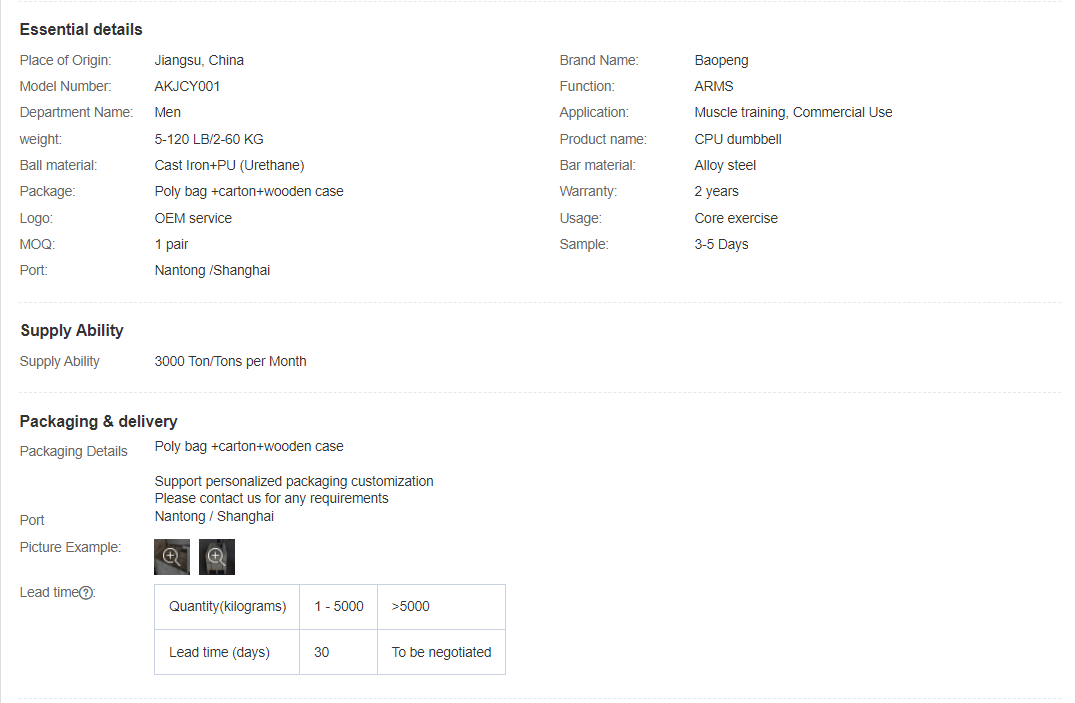Viewport: 1075px width, 703px height.
Task: Click the Supply Ability section heading
Action: tap(72, 331)
